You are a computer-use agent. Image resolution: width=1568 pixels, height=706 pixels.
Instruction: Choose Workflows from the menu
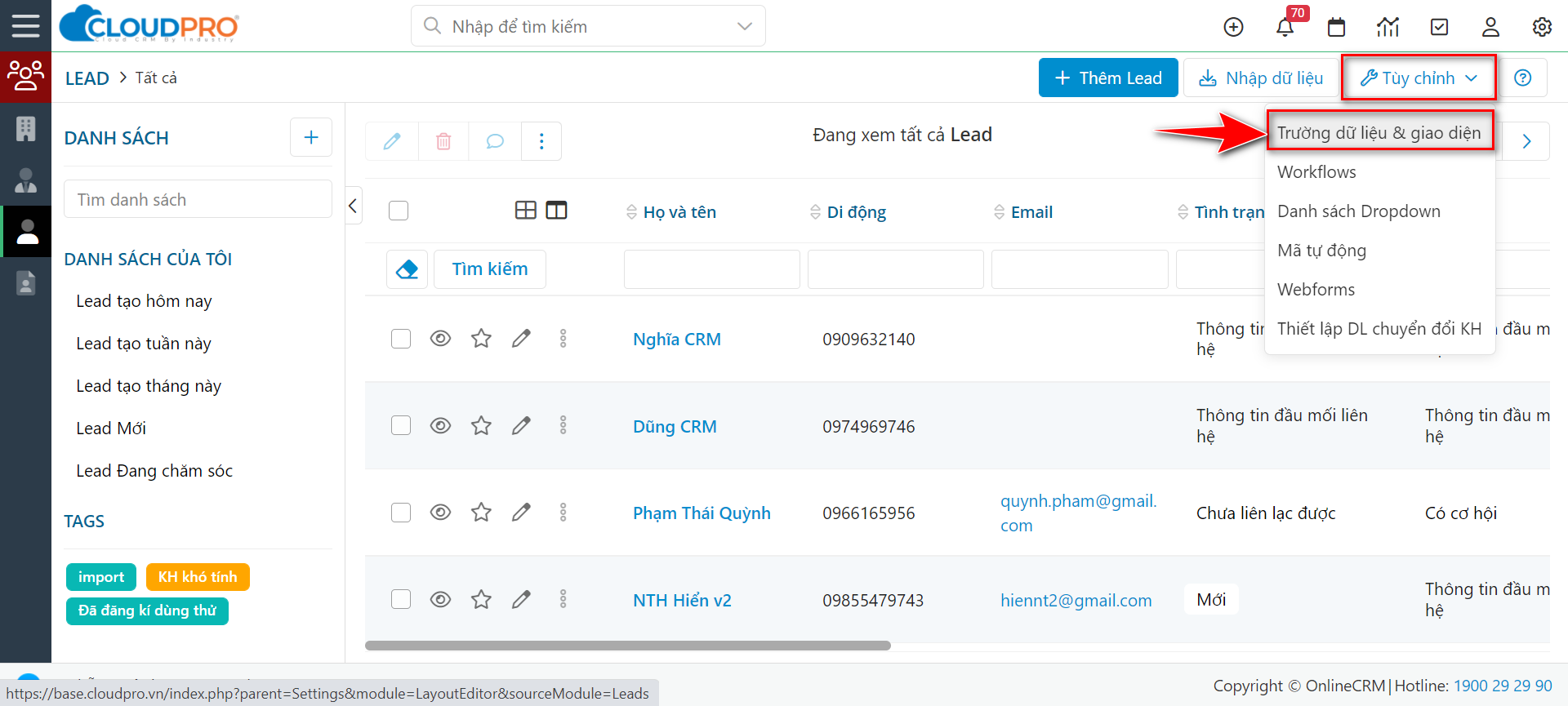point(1316,172)
